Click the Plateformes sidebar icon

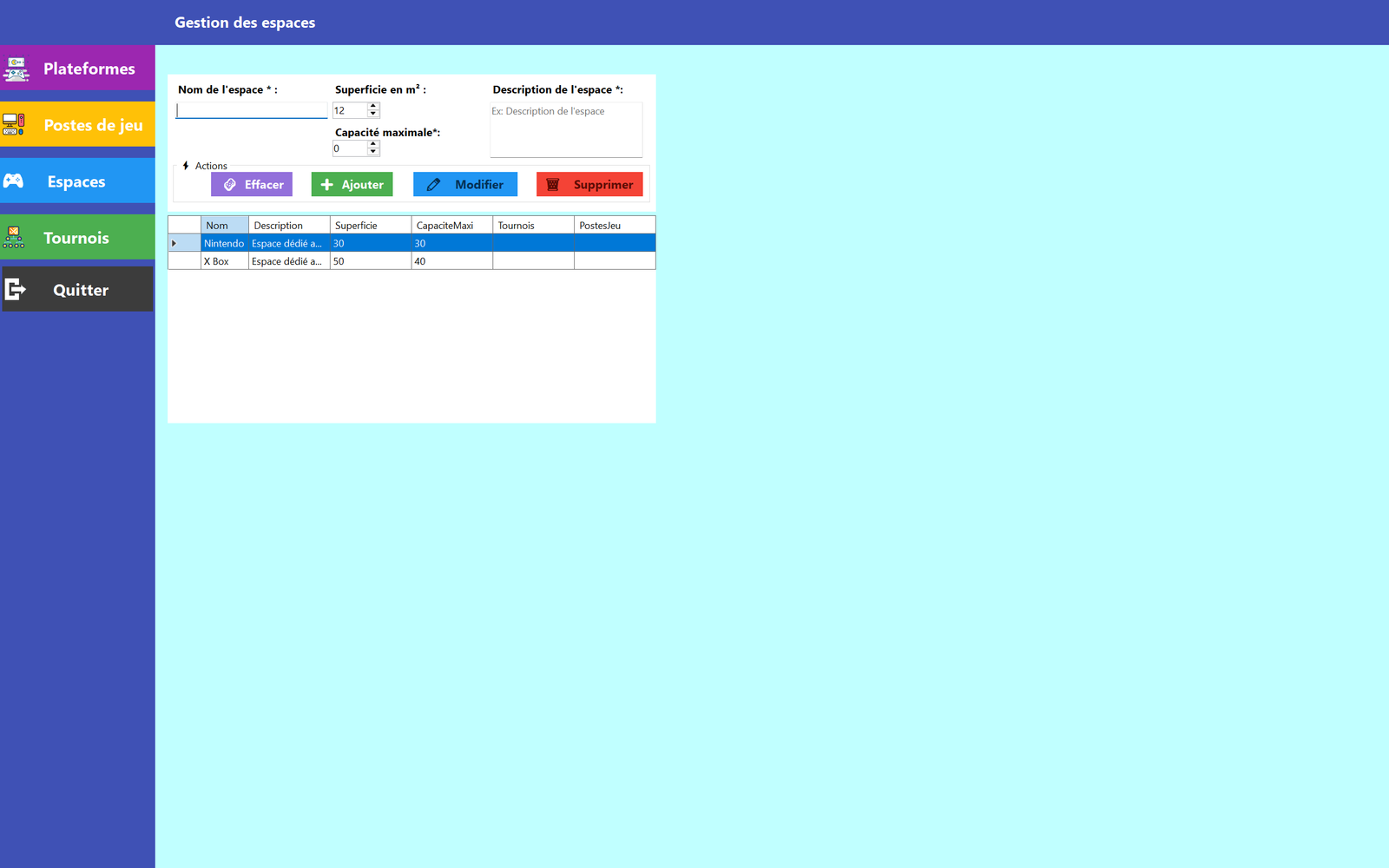[x=16, y=69]
